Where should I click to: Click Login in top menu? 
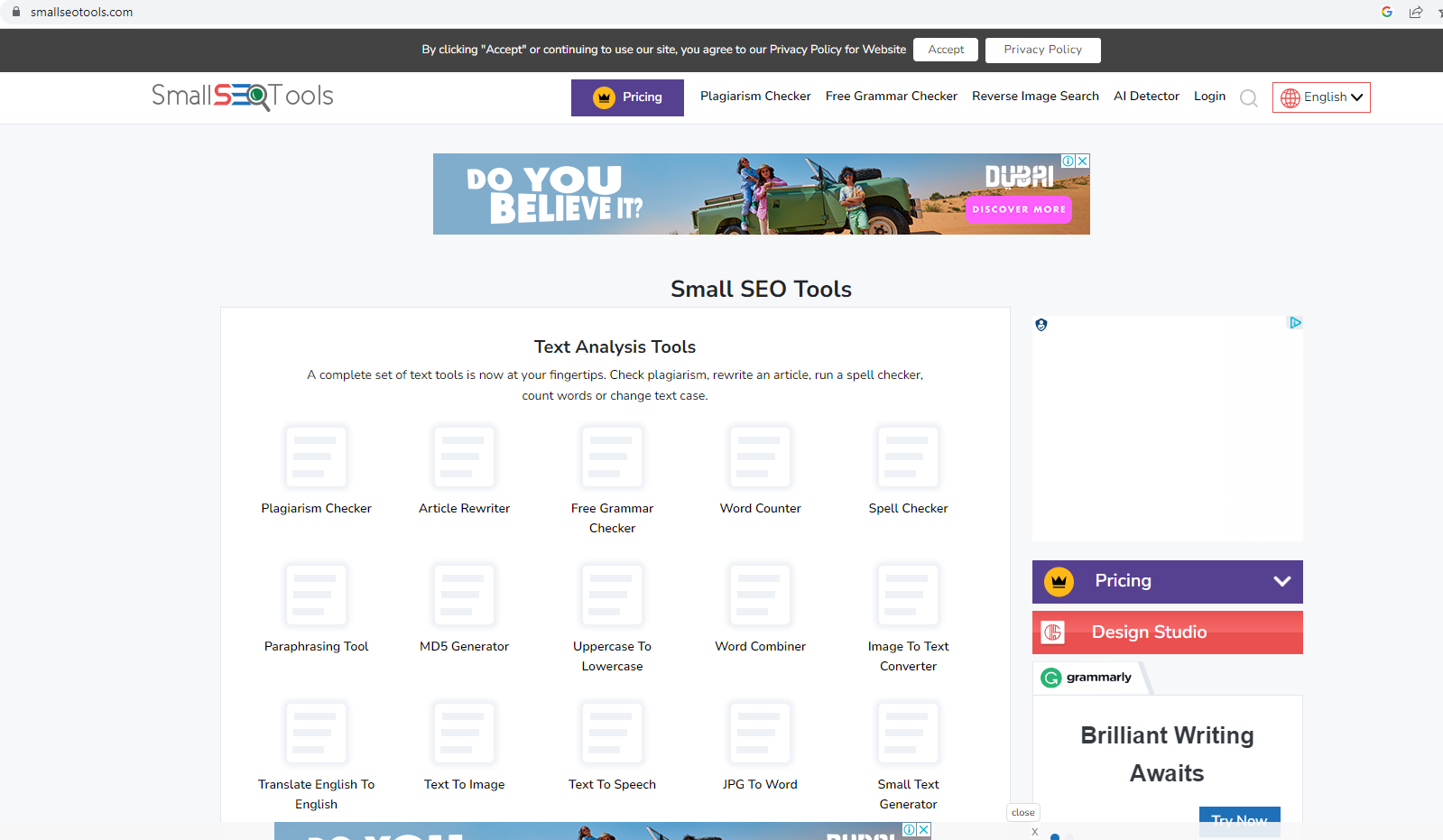point(1209,96)
